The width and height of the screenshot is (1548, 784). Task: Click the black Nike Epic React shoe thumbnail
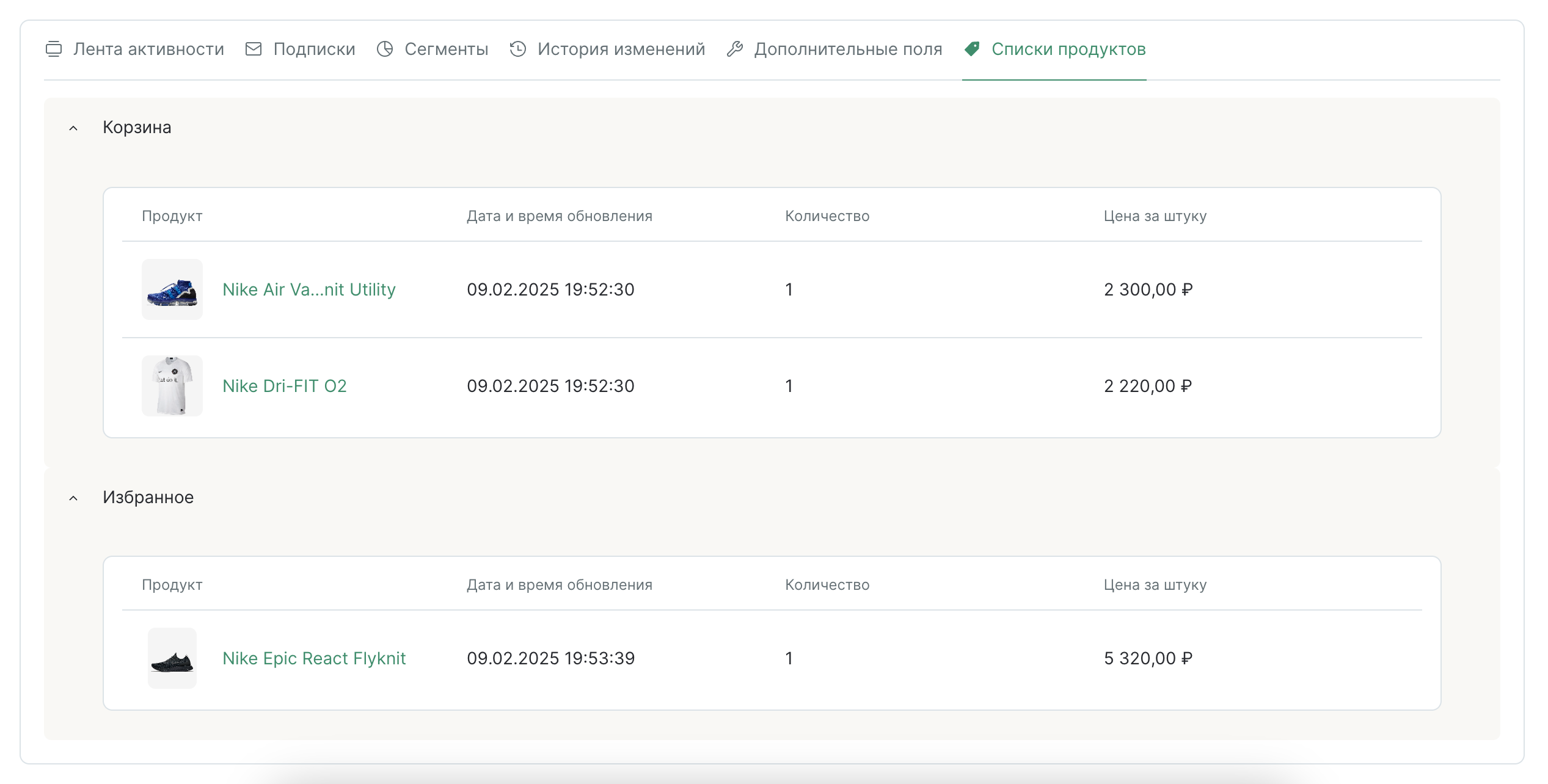[172, 658]
